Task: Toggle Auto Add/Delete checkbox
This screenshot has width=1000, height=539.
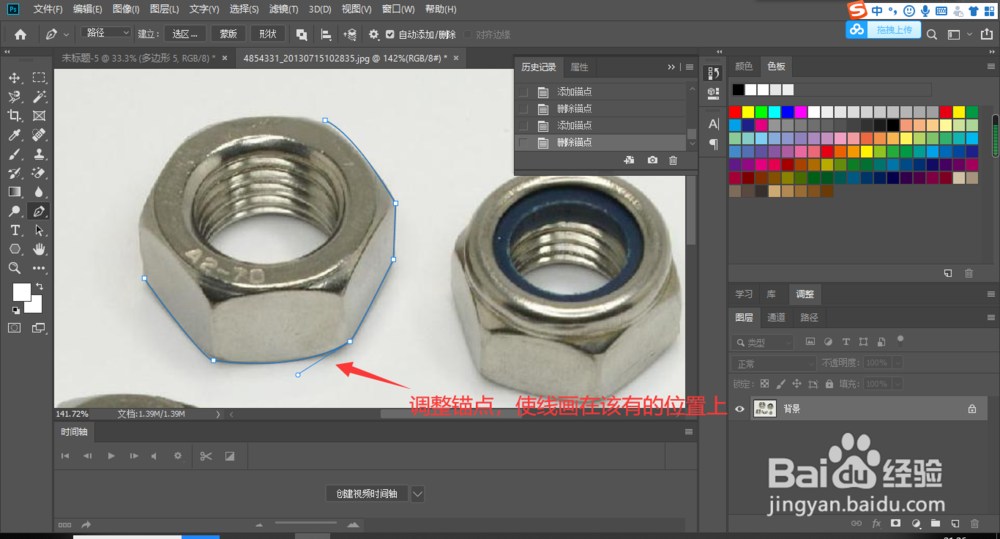Action: (x=390, y=34)
